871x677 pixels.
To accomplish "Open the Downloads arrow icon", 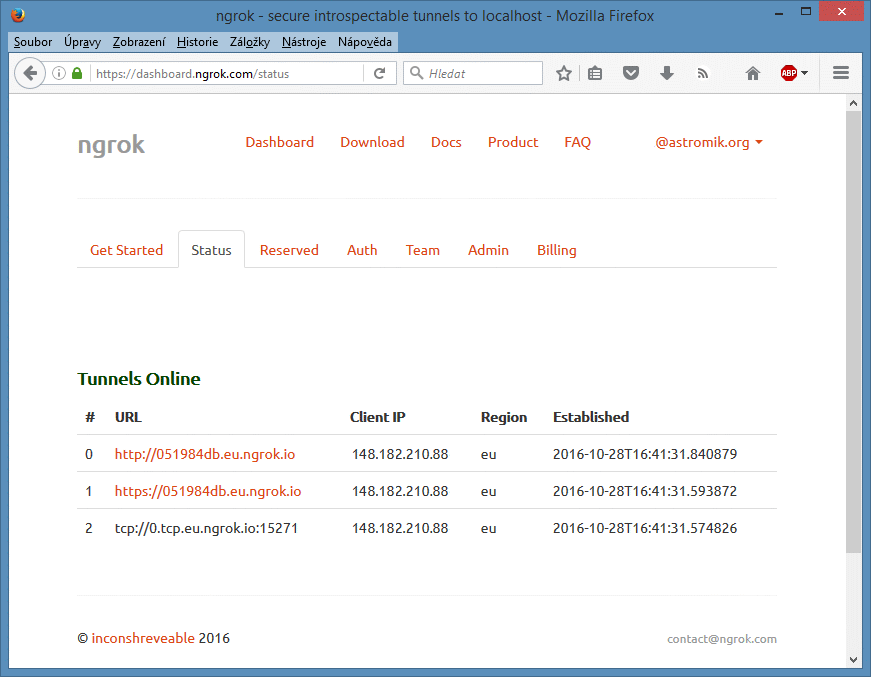I will [667, 73].
